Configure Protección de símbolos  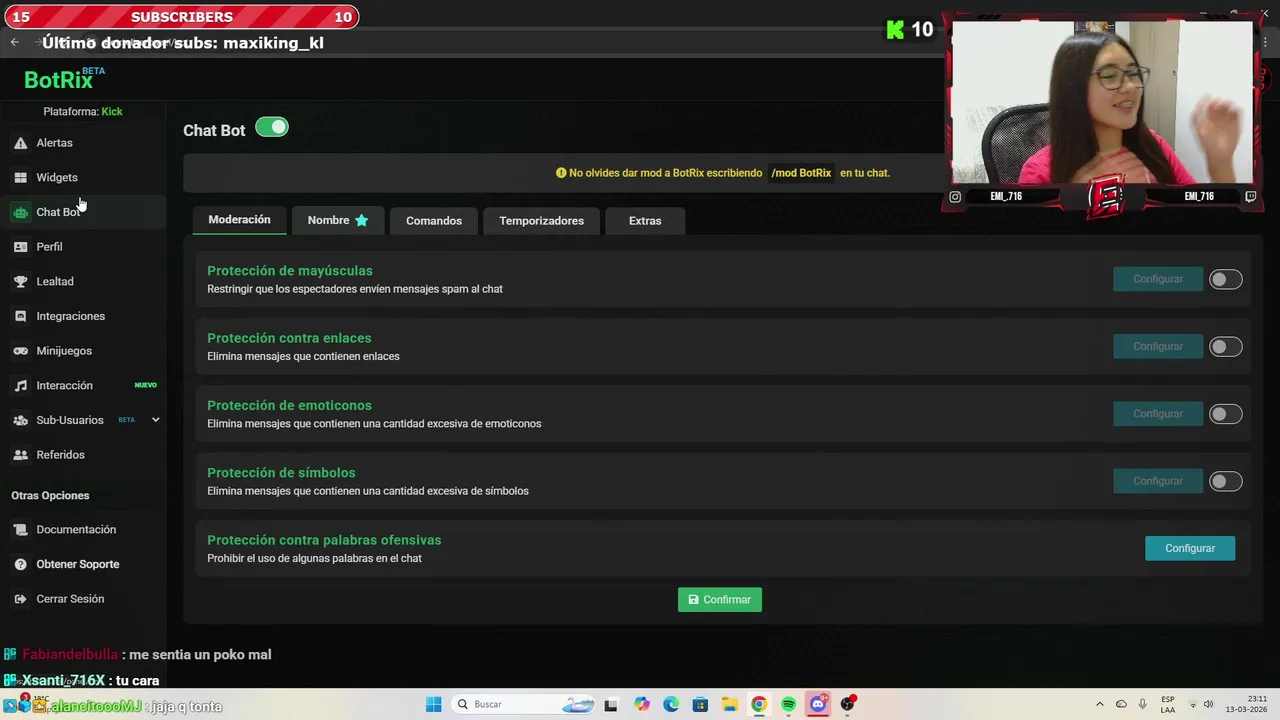click(x=1158, y=481)
